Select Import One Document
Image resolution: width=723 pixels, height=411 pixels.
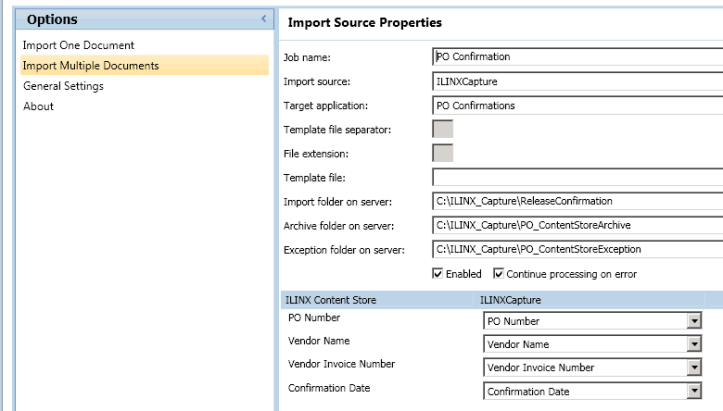[78, 46]
